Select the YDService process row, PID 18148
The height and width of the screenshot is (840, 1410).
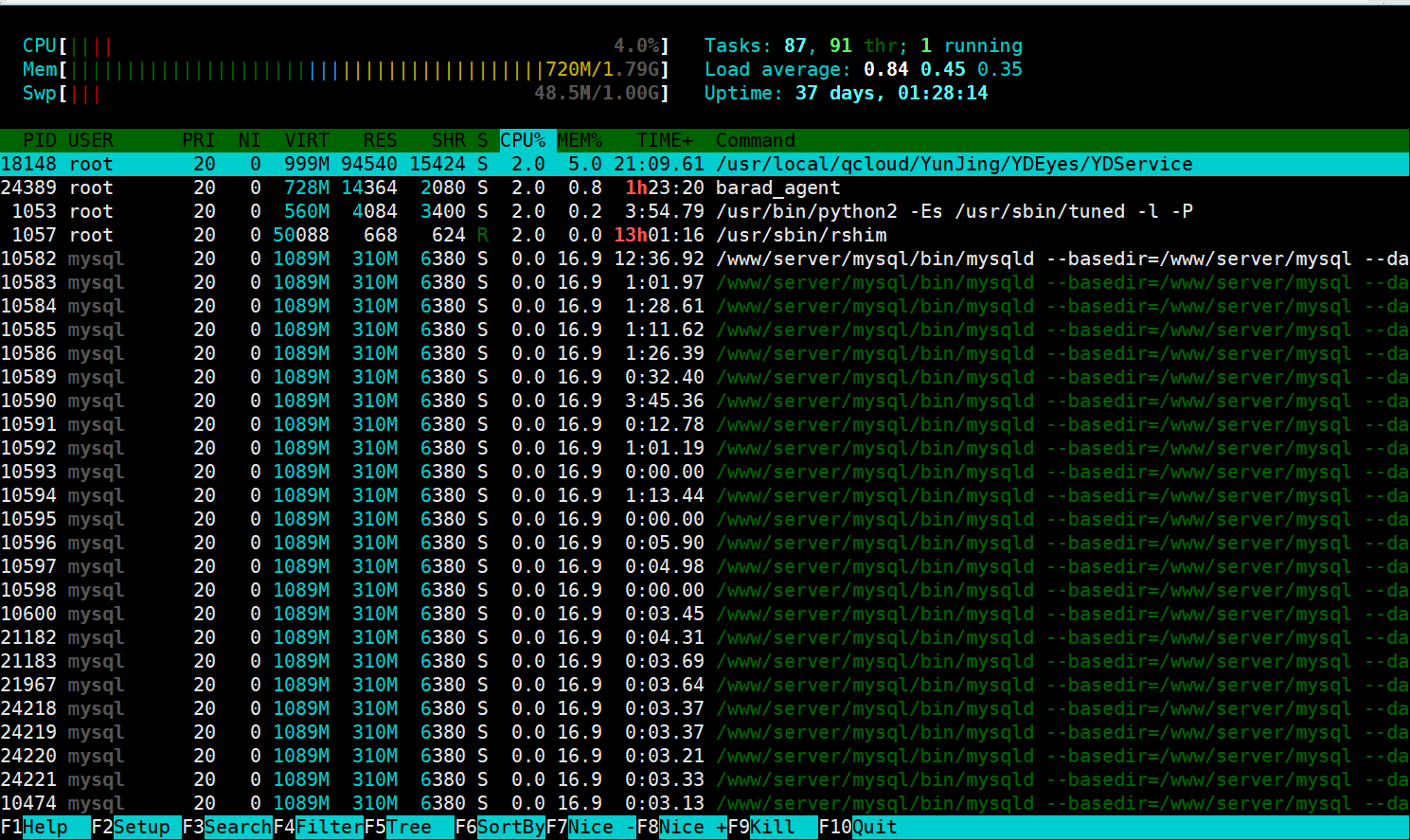(705, 164)
